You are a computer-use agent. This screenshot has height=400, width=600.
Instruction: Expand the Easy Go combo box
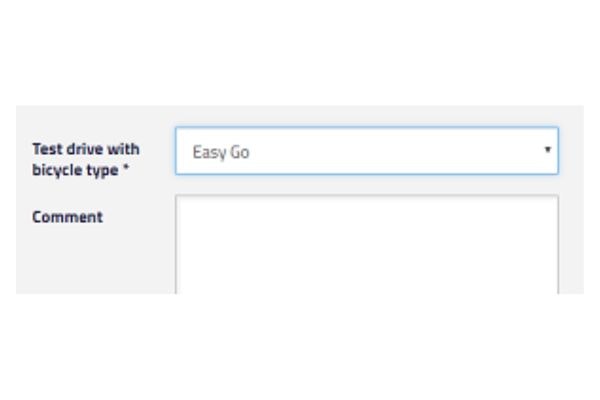tap(366, 151)
